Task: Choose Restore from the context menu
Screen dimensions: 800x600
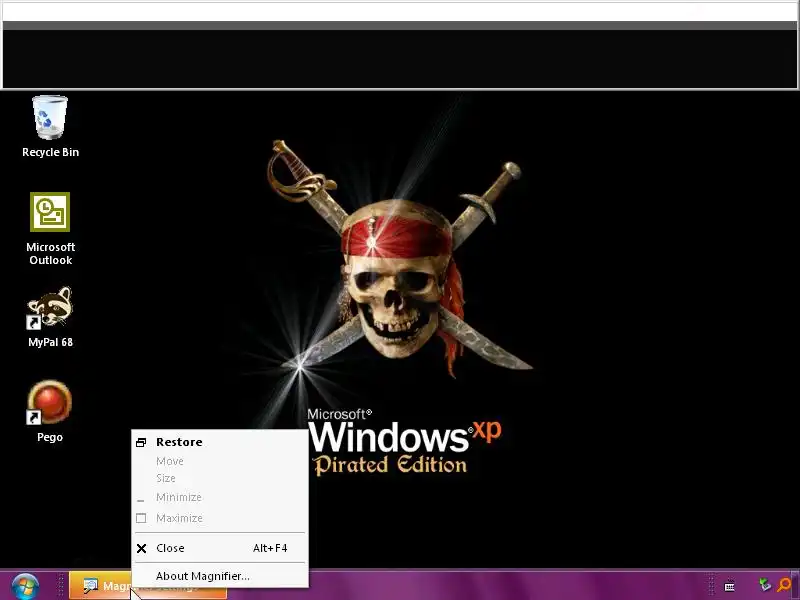Action: (x=220, y=442)
